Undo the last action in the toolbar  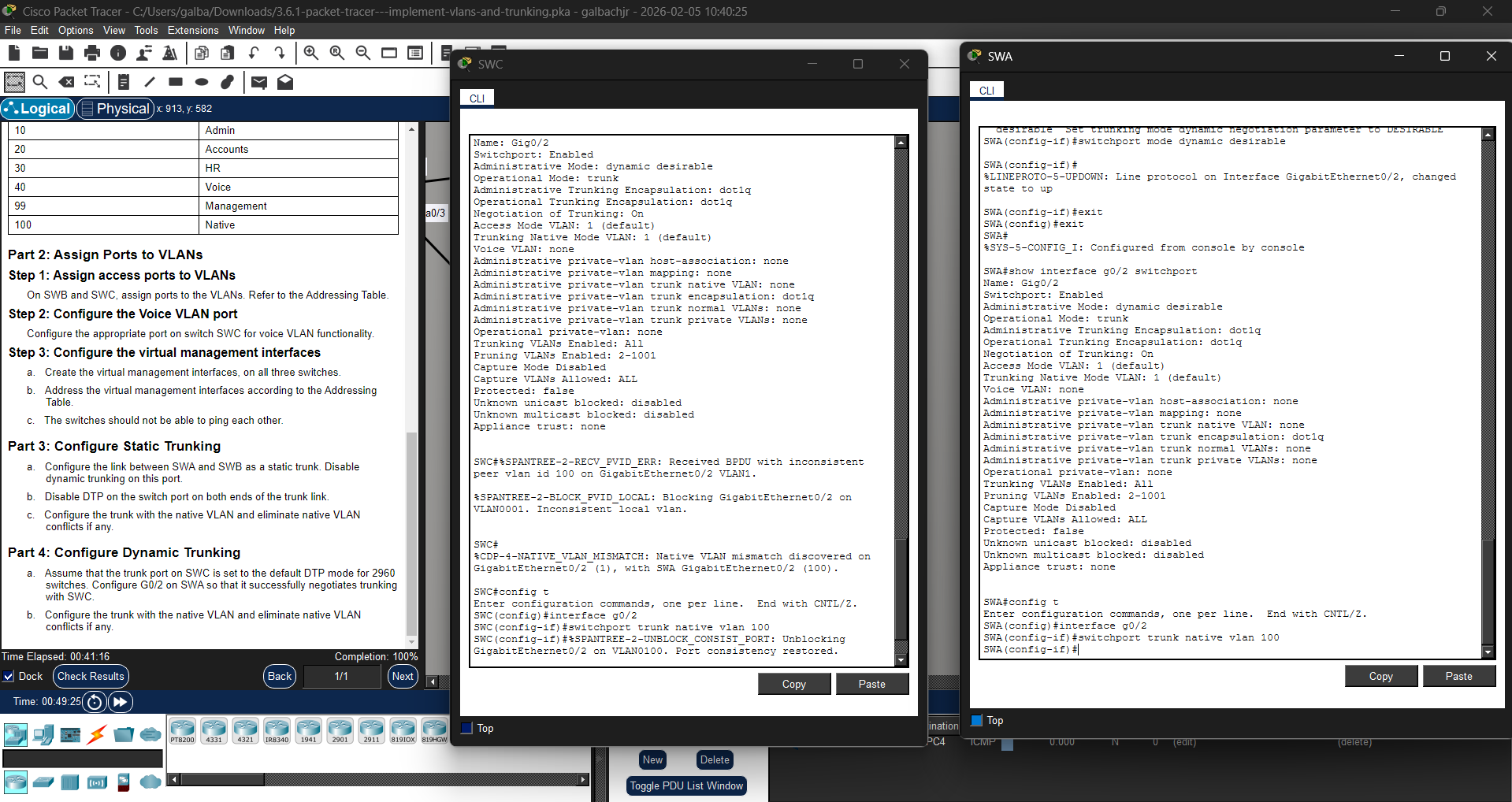[254, 53]
